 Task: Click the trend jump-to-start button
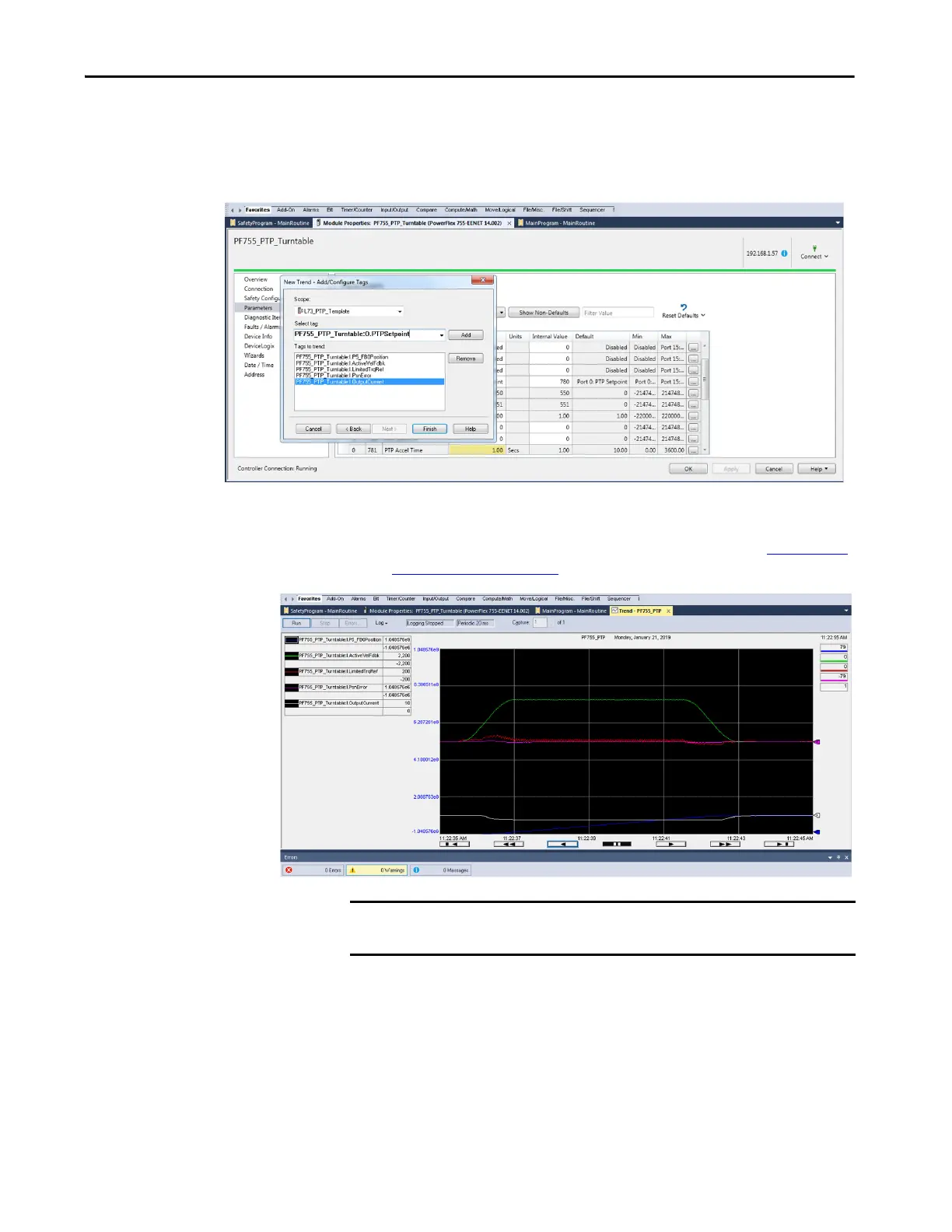click(x=454, y=844)
